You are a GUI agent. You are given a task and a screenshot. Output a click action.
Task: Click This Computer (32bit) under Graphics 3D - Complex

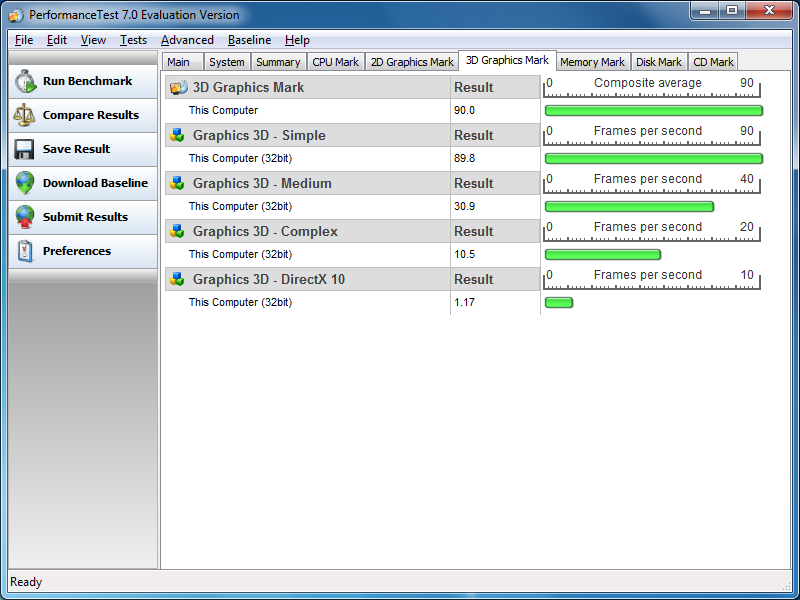(240, 255)
